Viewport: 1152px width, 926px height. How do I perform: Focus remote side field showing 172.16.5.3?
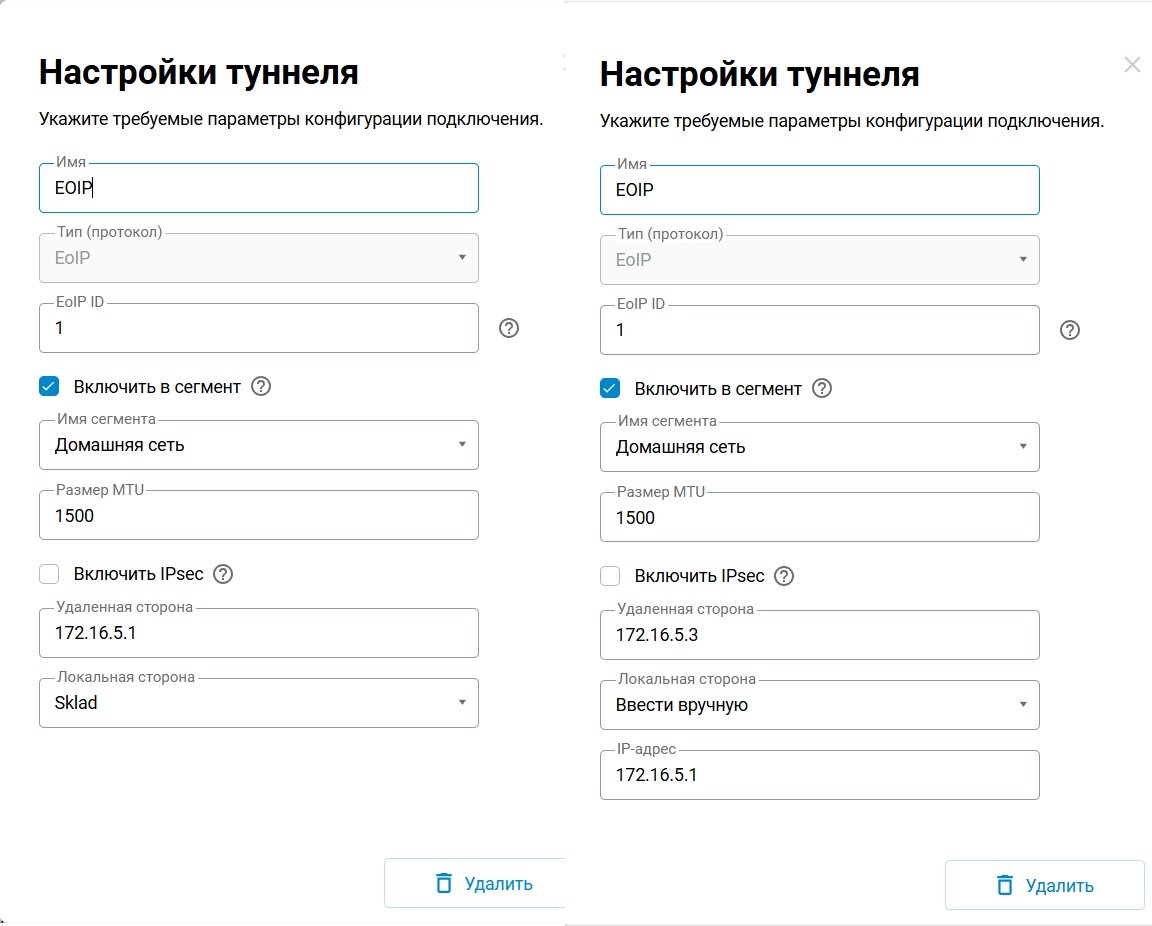point(819,635)
